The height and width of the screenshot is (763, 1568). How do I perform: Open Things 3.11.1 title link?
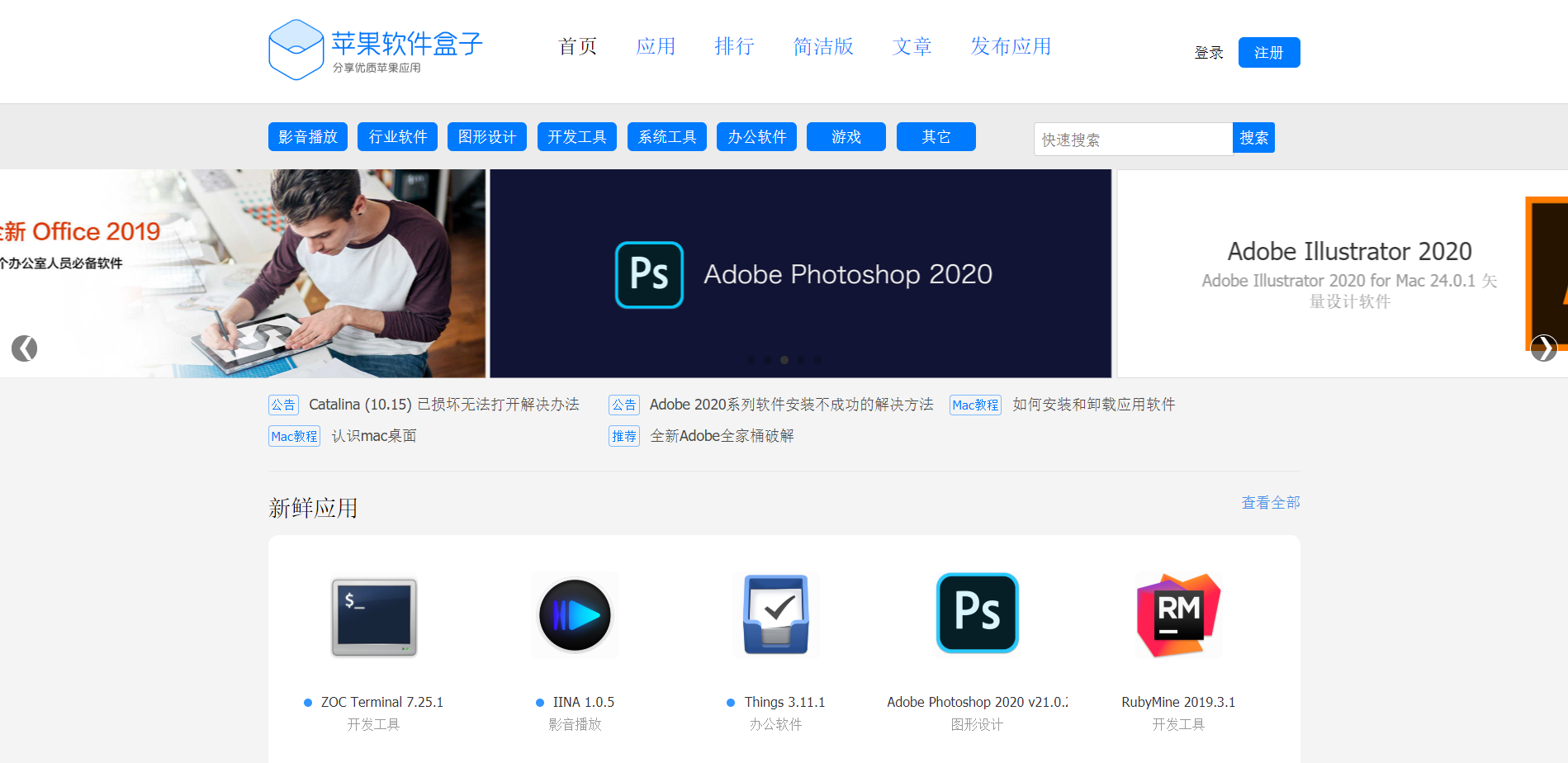784,702
